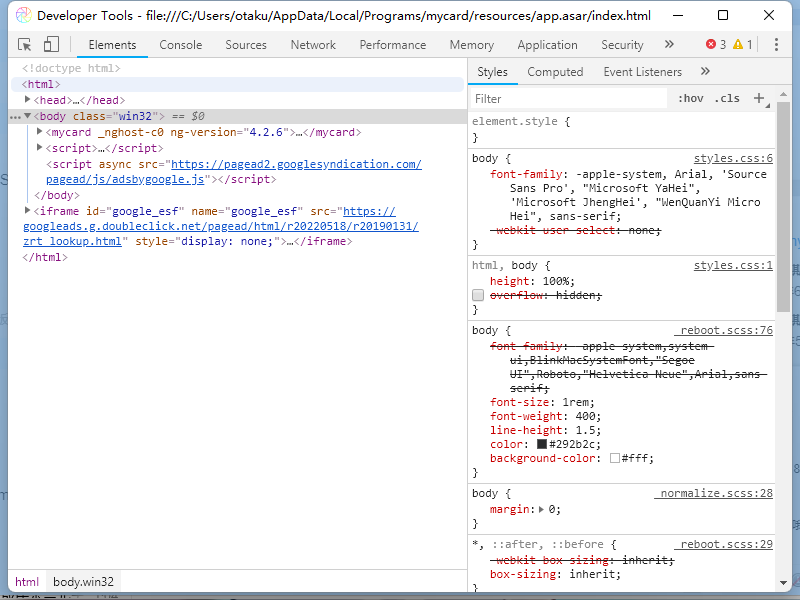
Task: Click the new style rule plus icon
Action: point(759,98)
